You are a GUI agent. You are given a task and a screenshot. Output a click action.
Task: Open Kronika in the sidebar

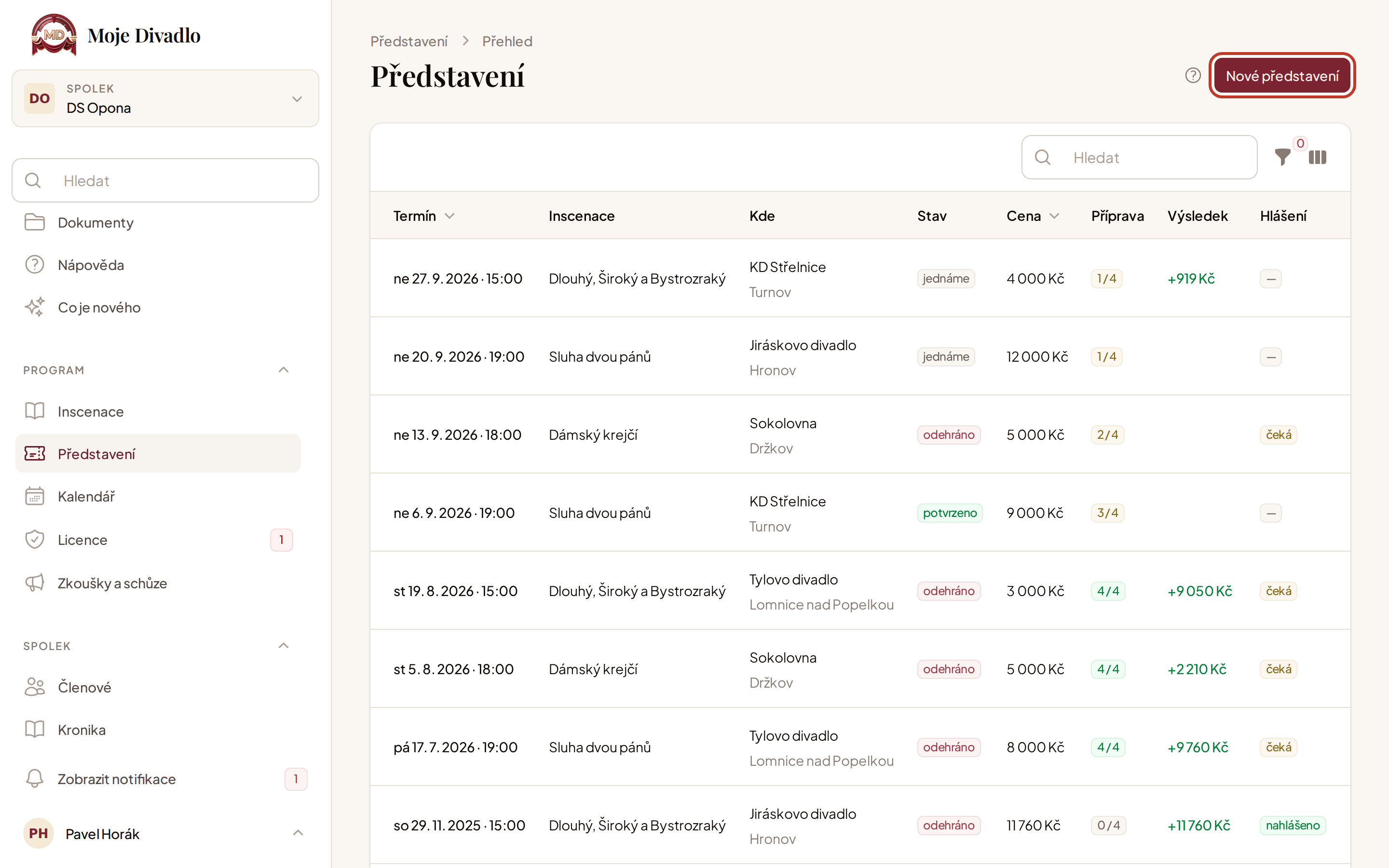(x=158, y=729)
